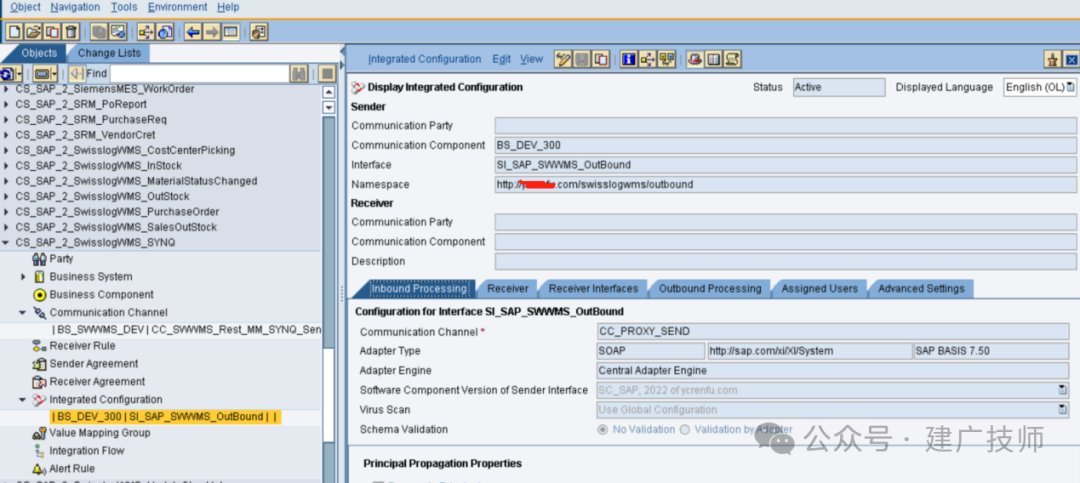Expand the Business System node
1080x483 pixels.
(x=23, y=277)
